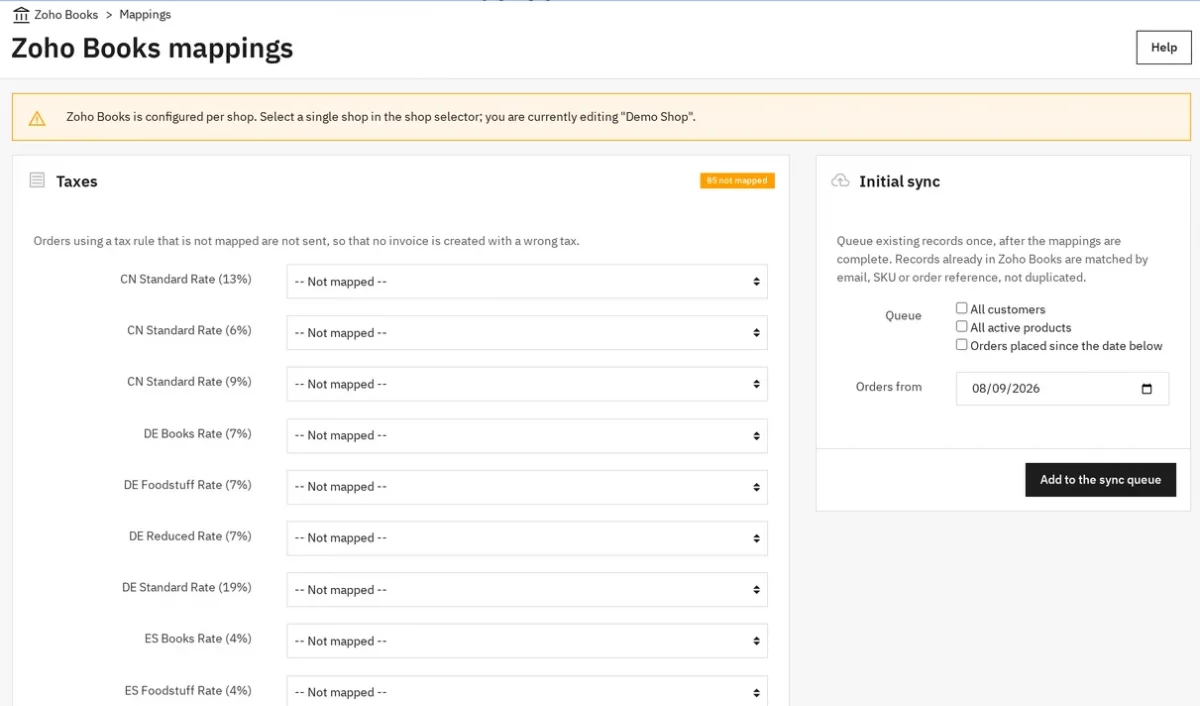This screenshot has width=1200, height=706.
Task: Expand the DE Books Rate (7%) mapping dropdown
Action: [527, 436]
